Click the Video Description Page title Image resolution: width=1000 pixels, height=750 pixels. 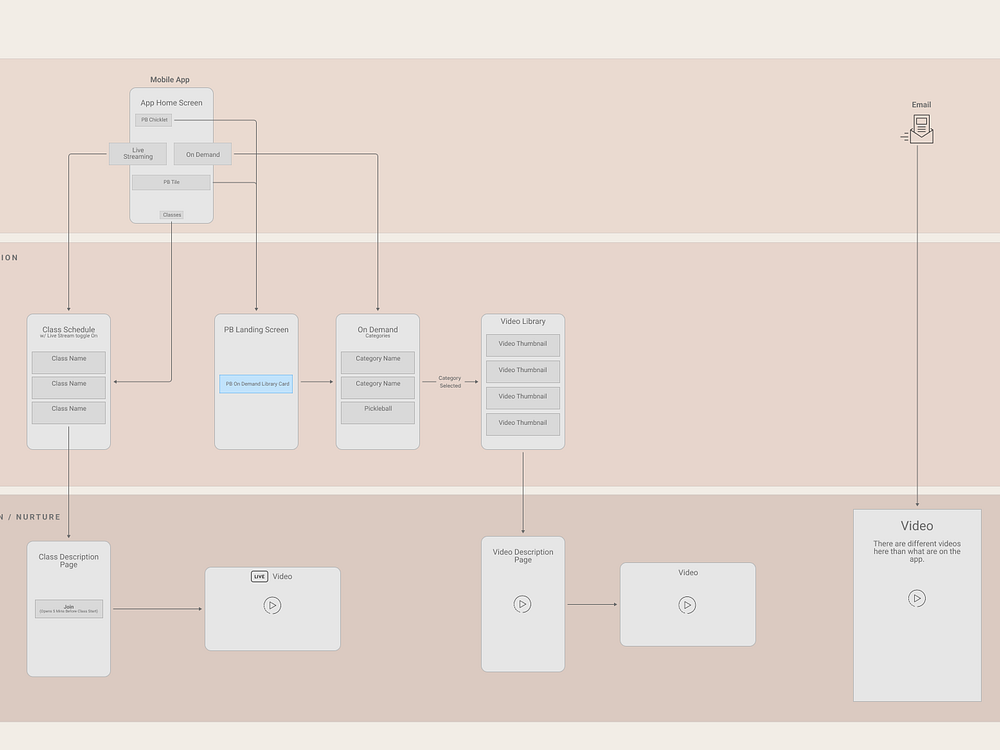(523, 556)
